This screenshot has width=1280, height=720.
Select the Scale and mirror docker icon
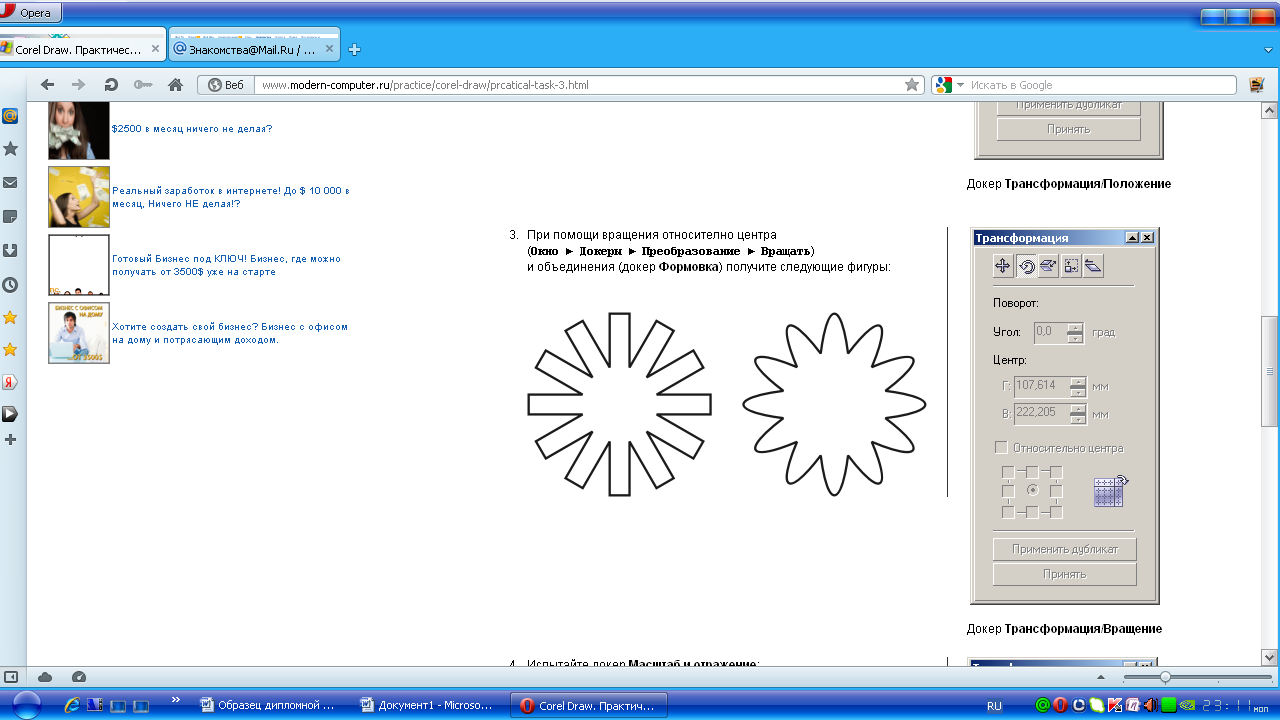1048,266
